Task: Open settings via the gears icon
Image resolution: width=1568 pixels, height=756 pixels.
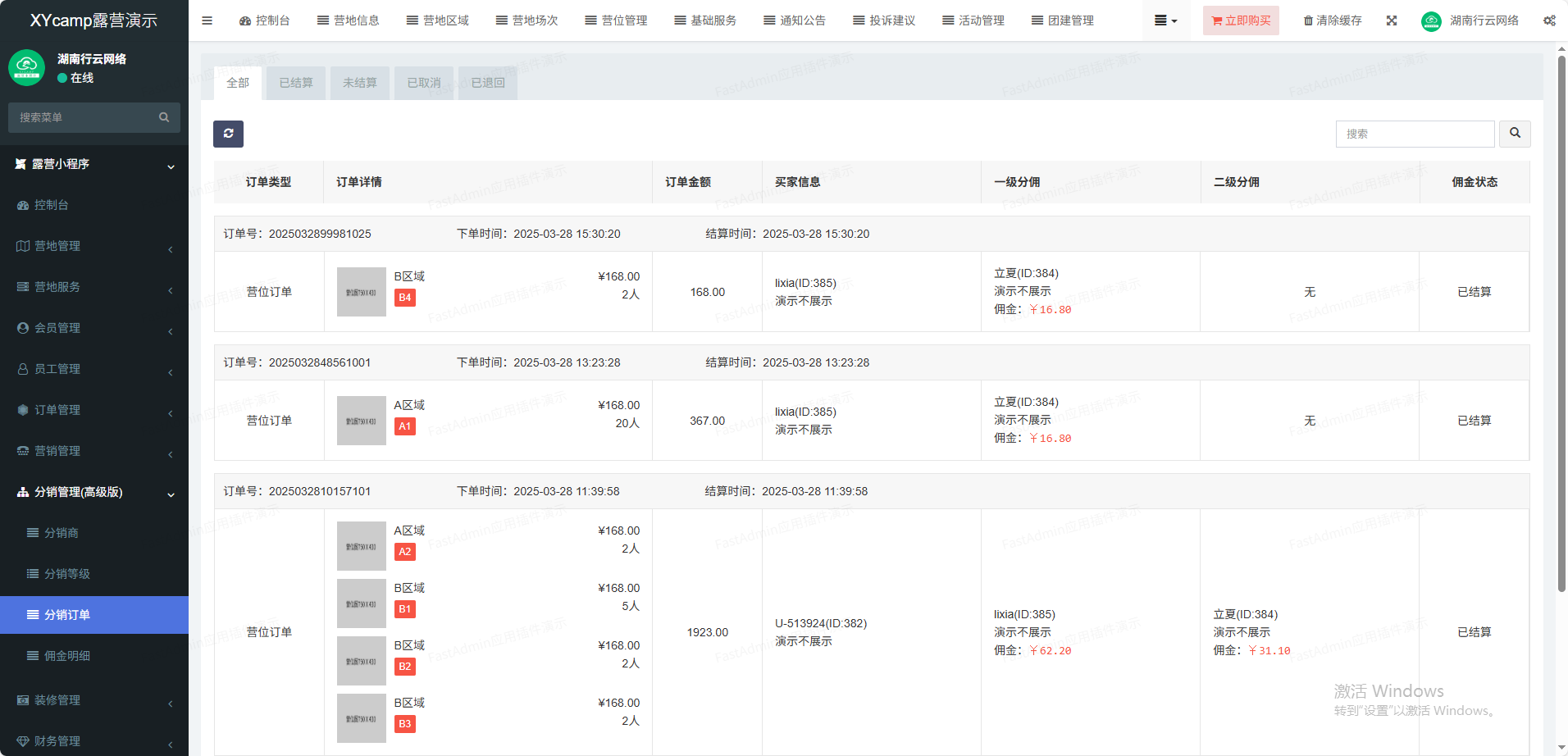Action: pos(1548,20)
